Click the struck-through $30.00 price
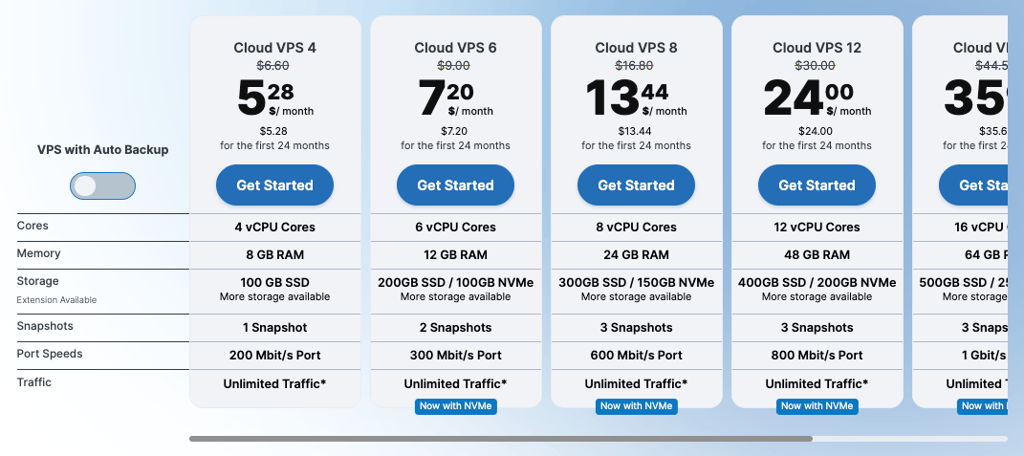Image resolution: width=1024 pixels, height=456 pixels. (815, 65)
